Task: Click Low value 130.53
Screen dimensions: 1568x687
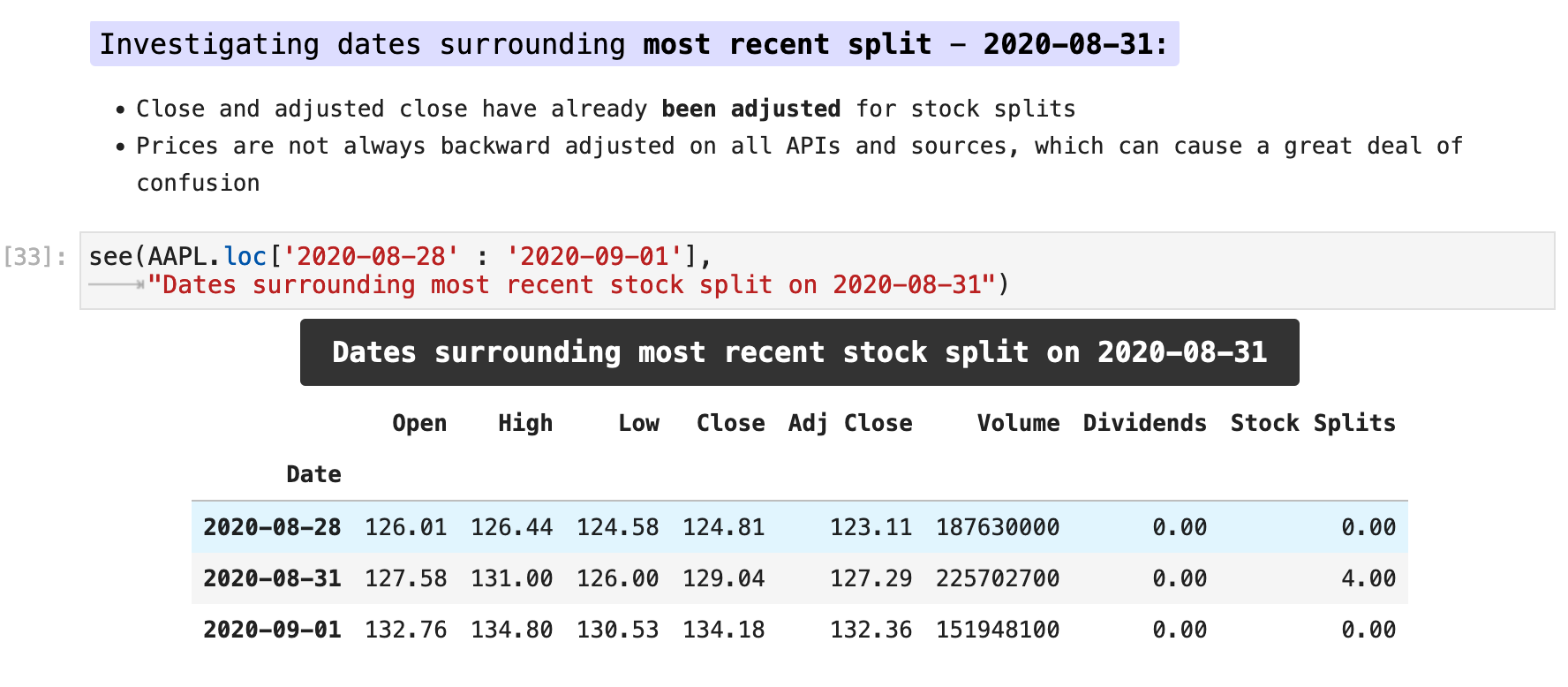Action: (618, 630)
